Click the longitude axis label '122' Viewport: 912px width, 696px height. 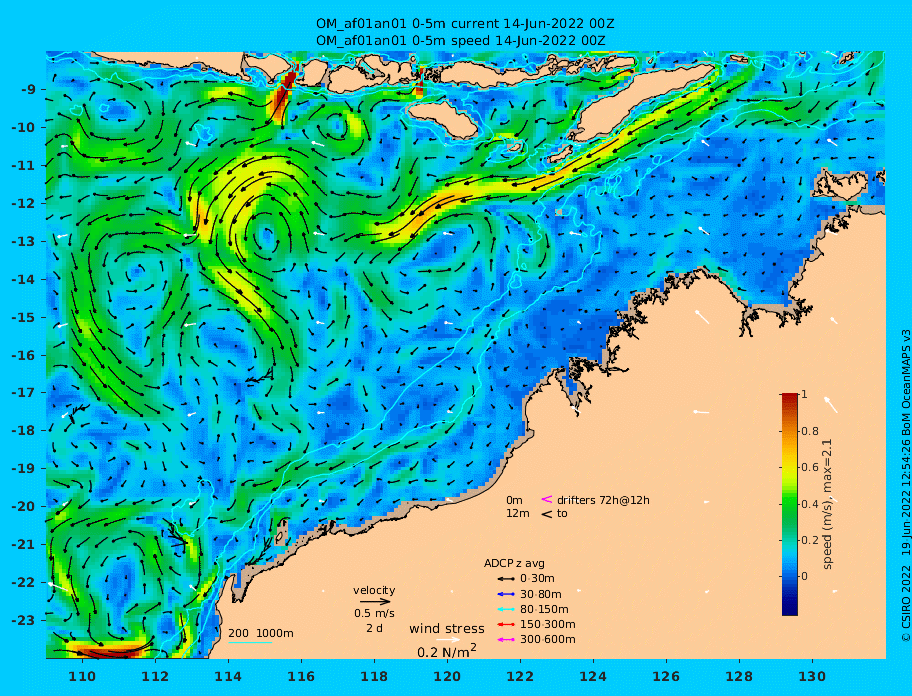(521, 676)
